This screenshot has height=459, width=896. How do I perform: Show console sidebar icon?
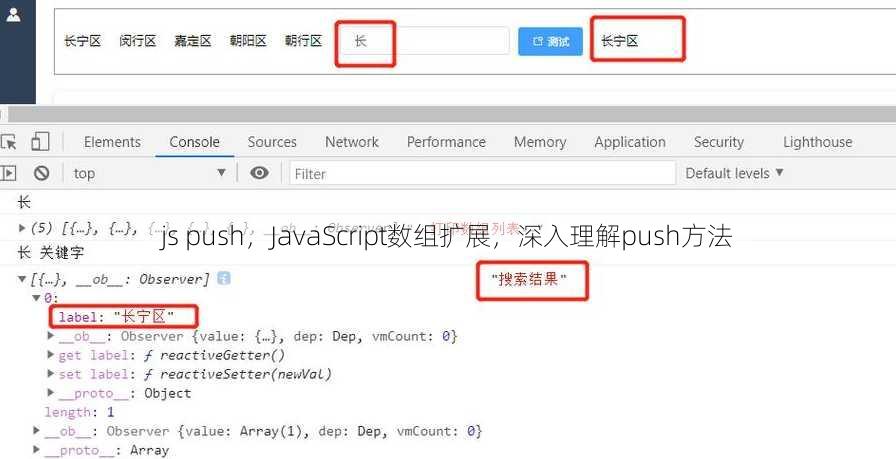click(9, 173)
